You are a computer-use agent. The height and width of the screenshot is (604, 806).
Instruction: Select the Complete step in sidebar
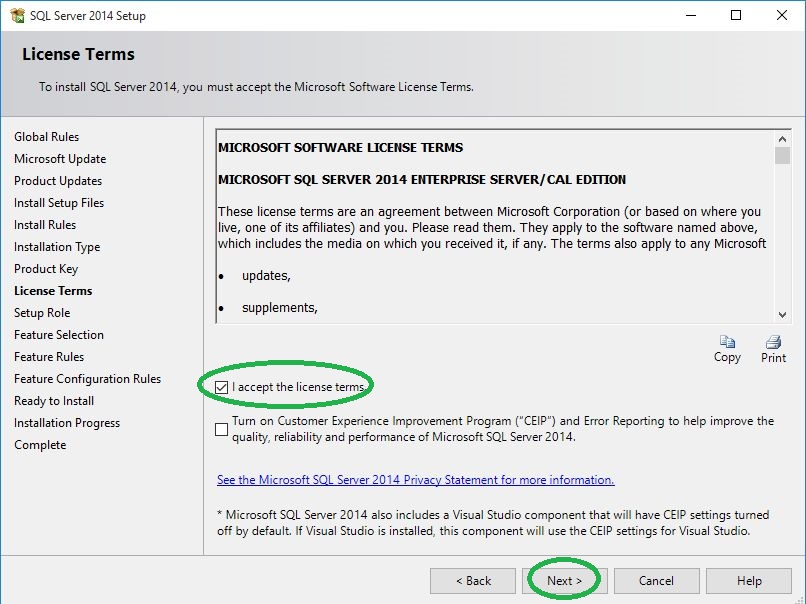(x=40, y=445)
